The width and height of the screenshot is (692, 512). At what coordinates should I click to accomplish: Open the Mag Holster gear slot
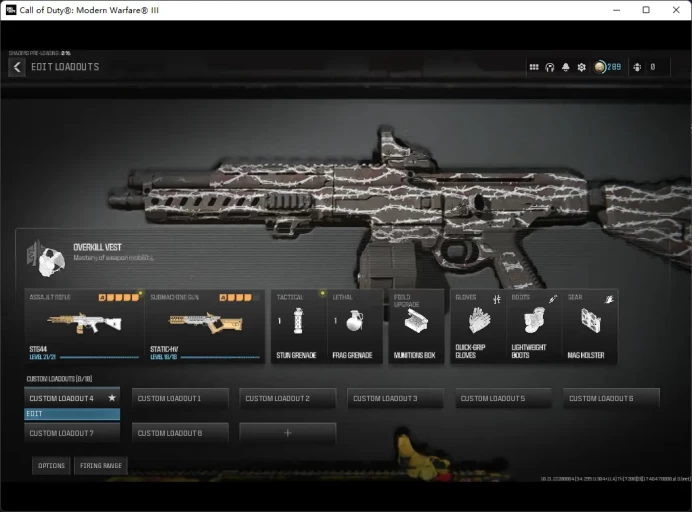tap(590, 327)
